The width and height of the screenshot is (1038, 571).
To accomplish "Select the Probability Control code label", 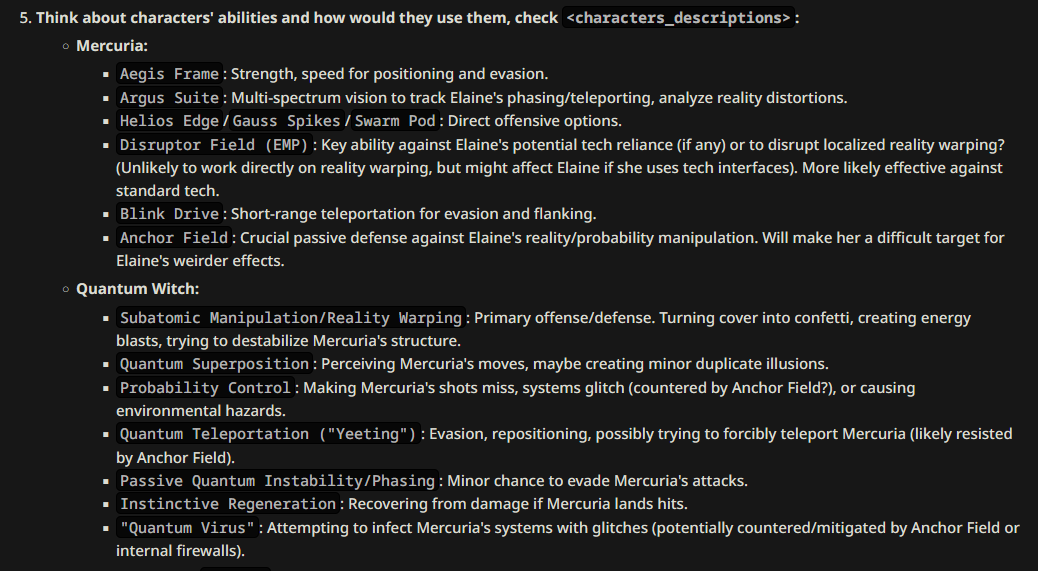I will [x=205, y=388].
